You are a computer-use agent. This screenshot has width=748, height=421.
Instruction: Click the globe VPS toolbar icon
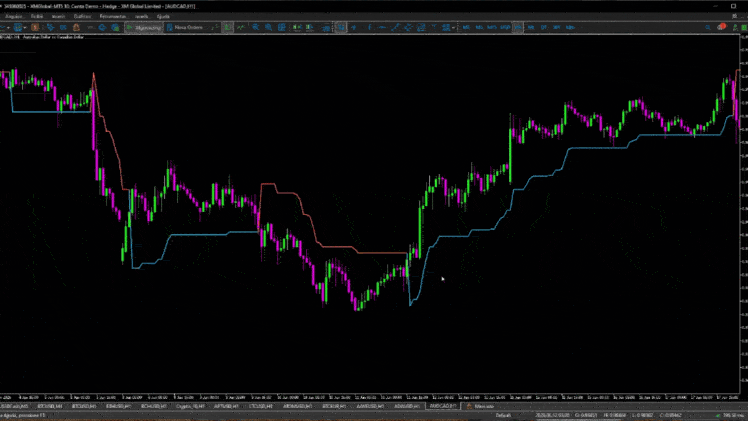tap(102, 27)
